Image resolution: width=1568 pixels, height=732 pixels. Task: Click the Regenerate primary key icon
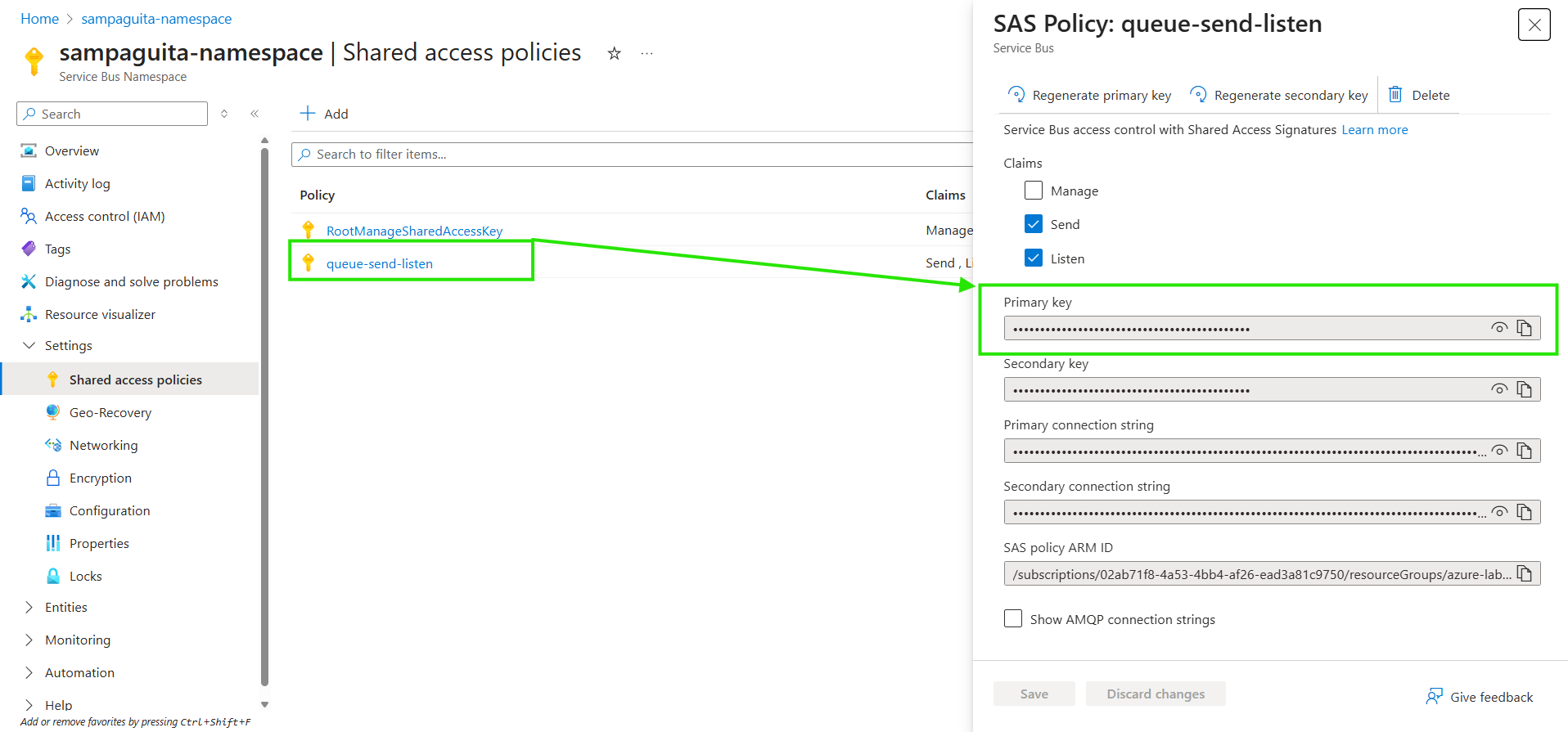[x=1016, y=95]
